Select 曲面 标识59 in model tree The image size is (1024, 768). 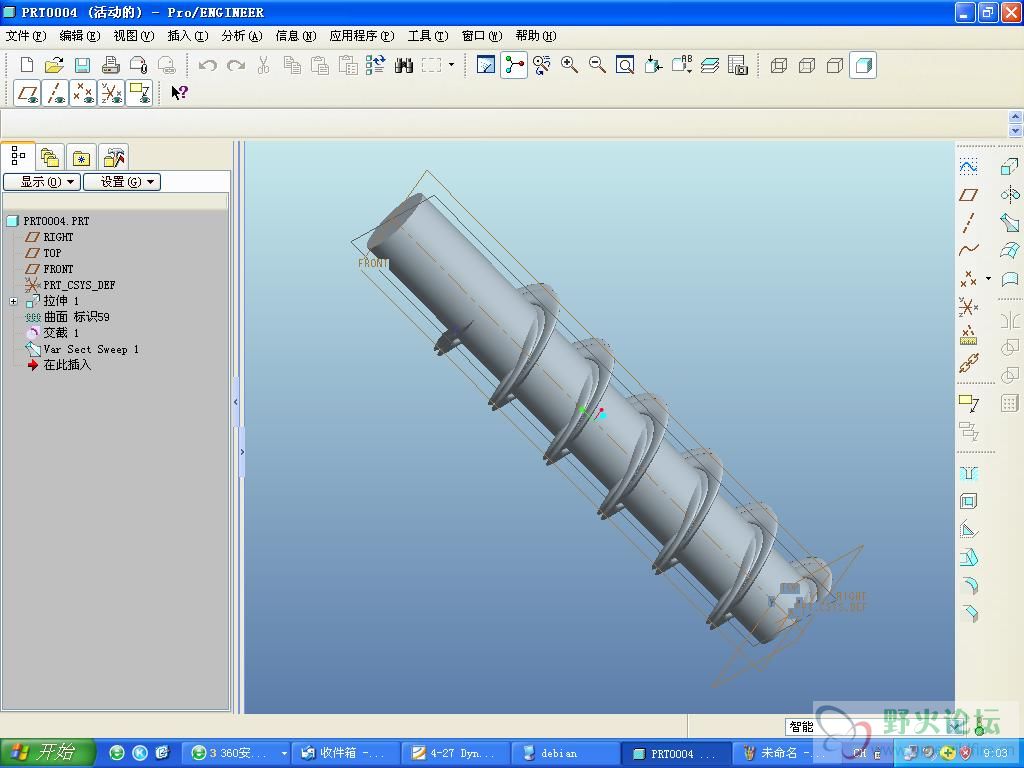tap(76, 317)
